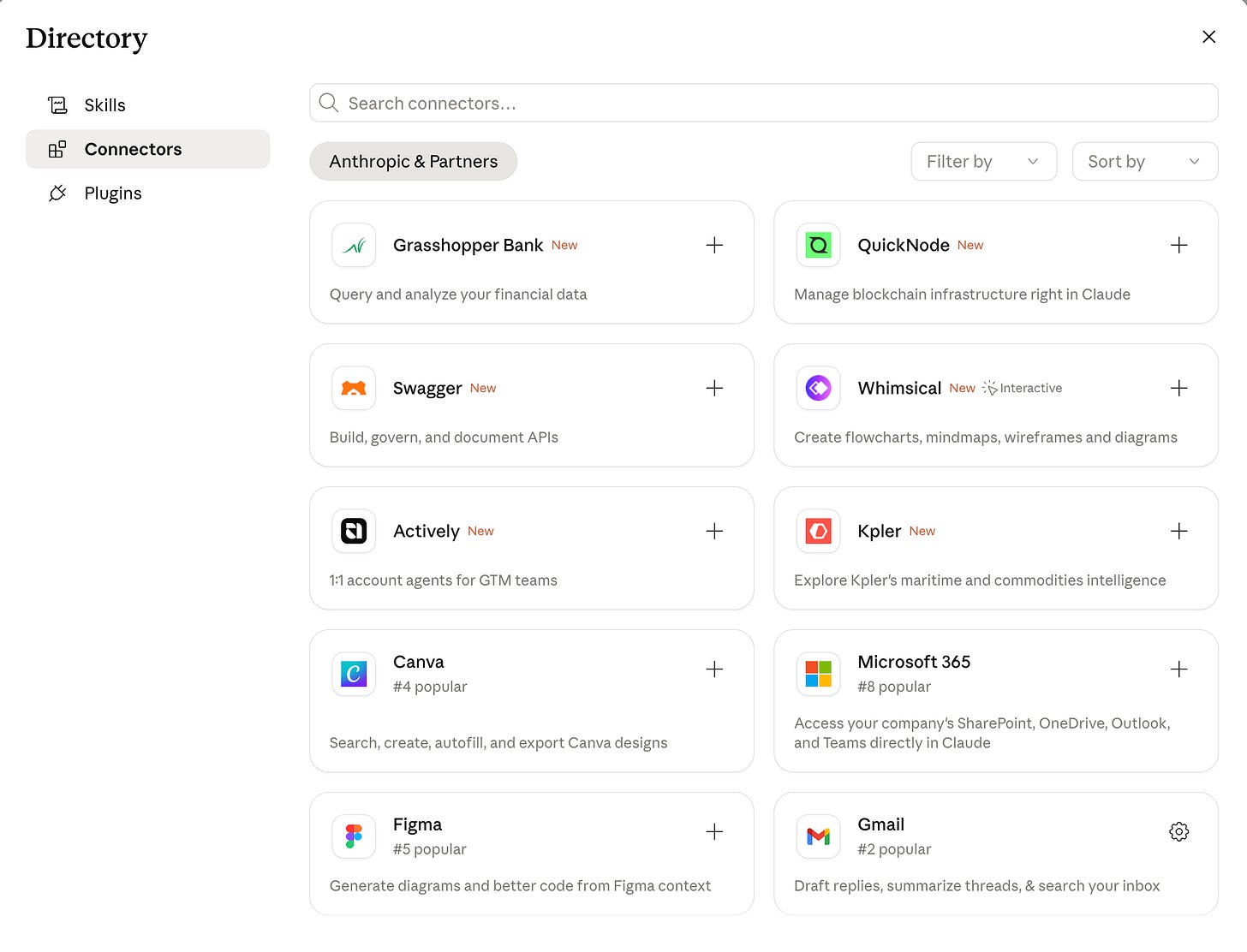The width and height of the screenshot is (1247, 952).
Task: Click the Kpler logo icon
Action: [818, 532]
